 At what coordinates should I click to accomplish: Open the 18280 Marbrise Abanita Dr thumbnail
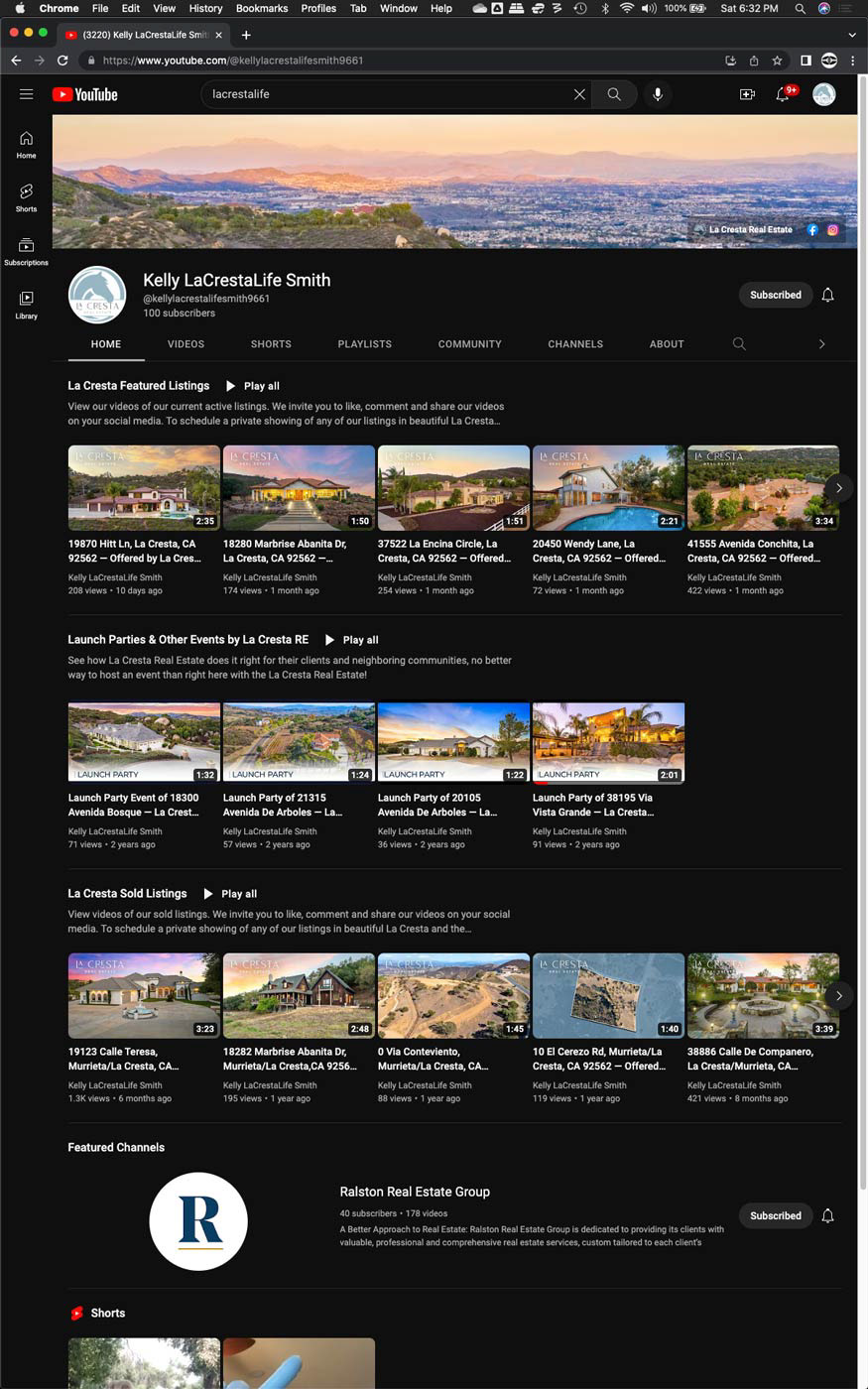(299, 487)
